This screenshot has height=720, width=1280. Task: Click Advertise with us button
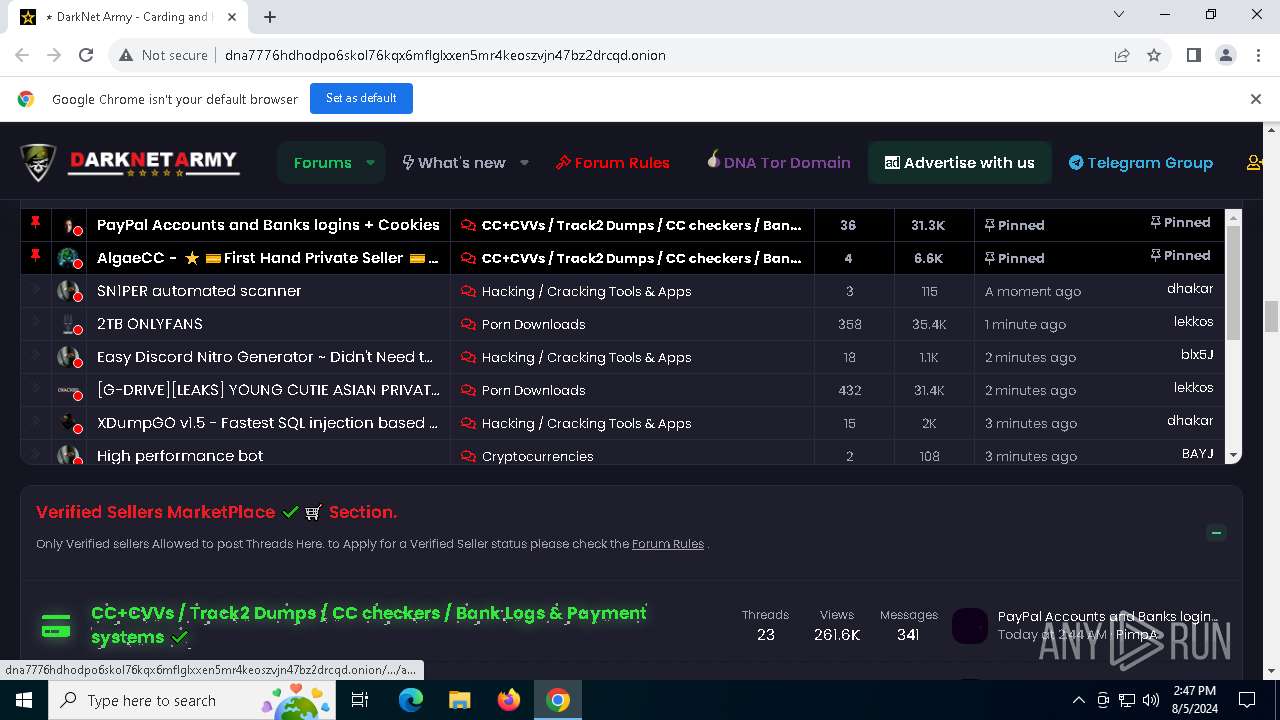(959, 163)
